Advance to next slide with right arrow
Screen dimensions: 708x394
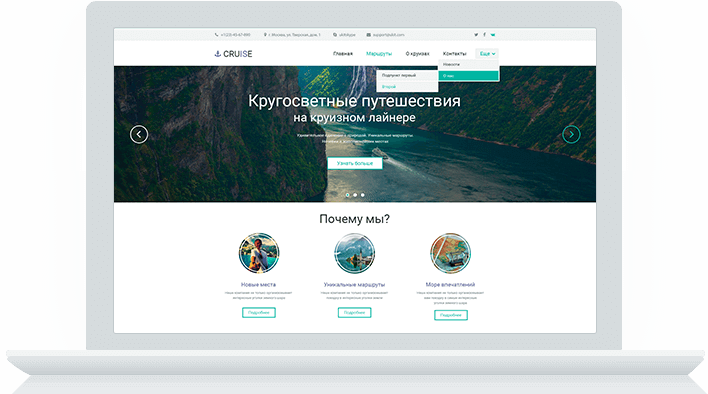(x=571, y=134)
